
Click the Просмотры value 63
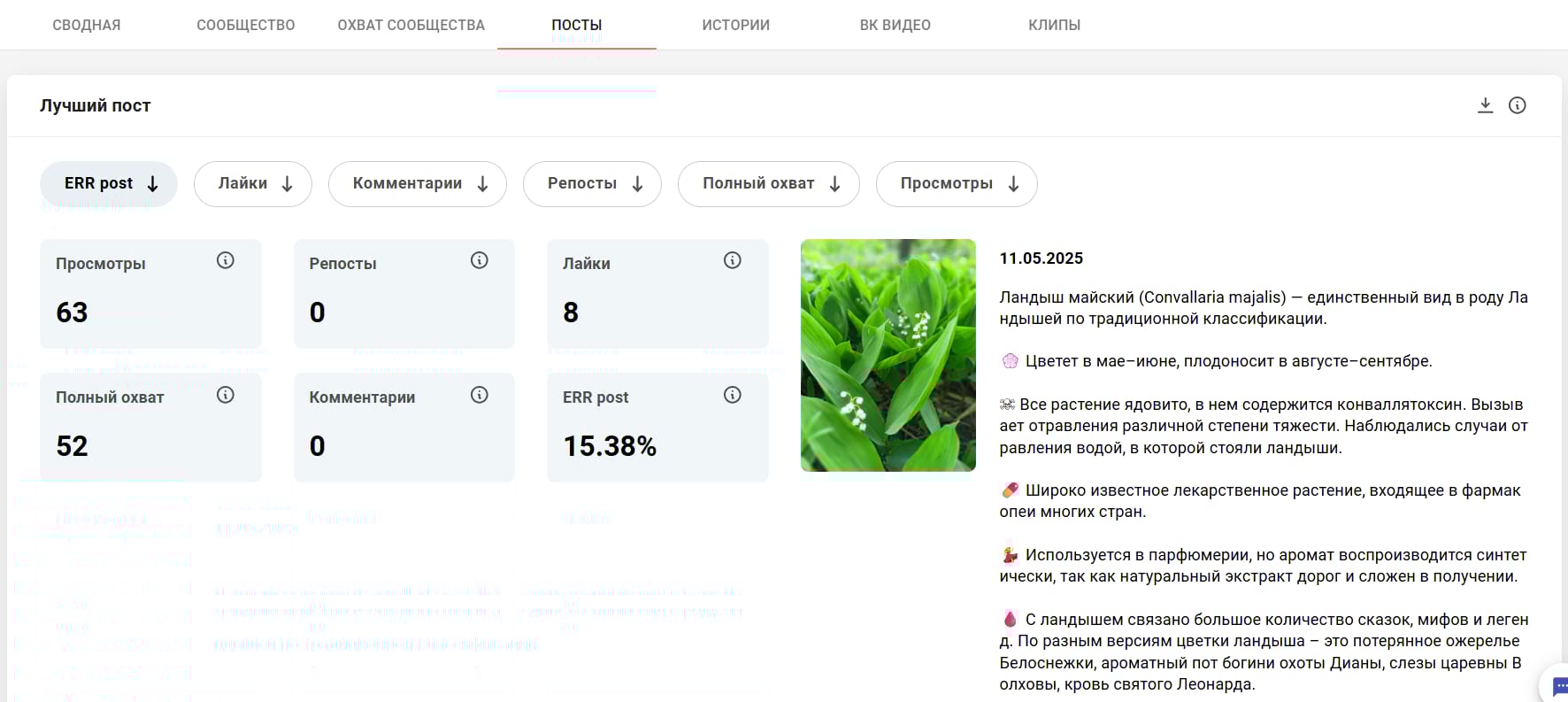tap(72, 312)
